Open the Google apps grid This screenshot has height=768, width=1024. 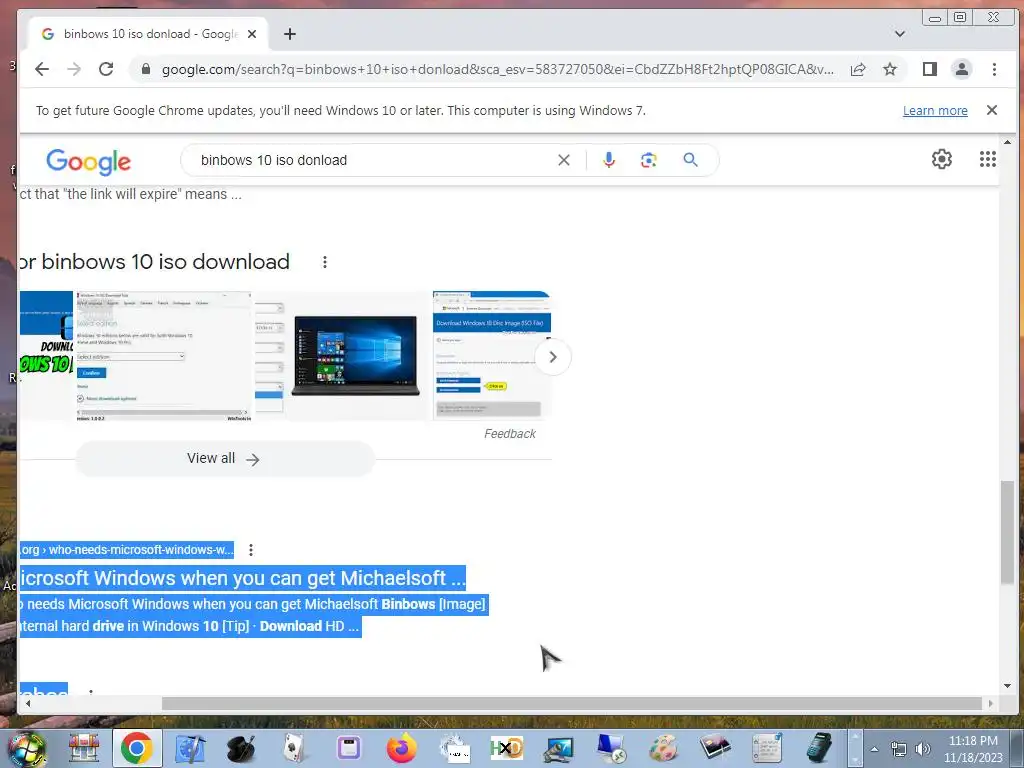click(x=987, y=159)
